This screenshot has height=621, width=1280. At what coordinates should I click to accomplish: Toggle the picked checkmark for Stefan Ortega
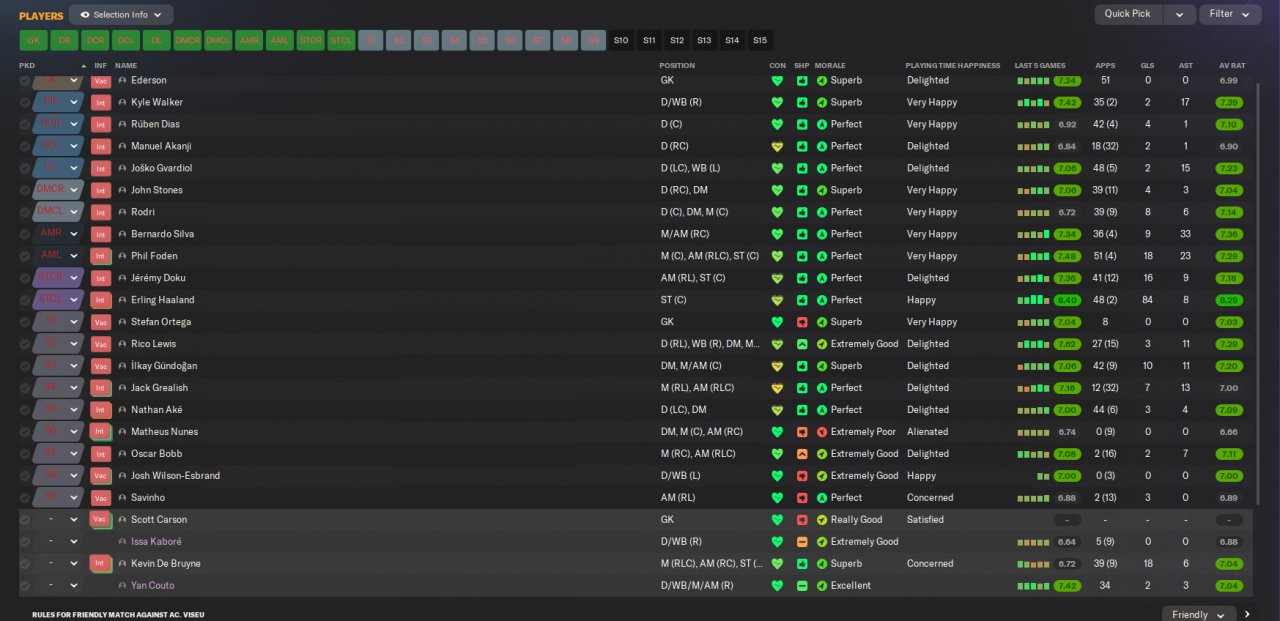25,322
